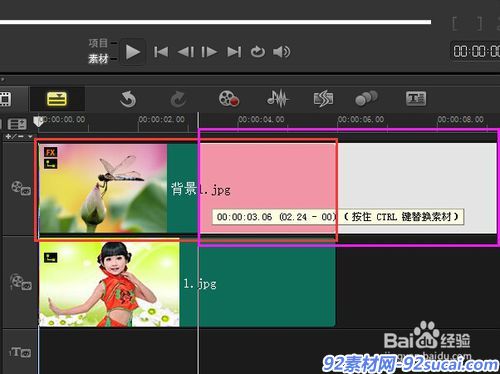Click the 1.jpg clip name label

click(200, 284)
